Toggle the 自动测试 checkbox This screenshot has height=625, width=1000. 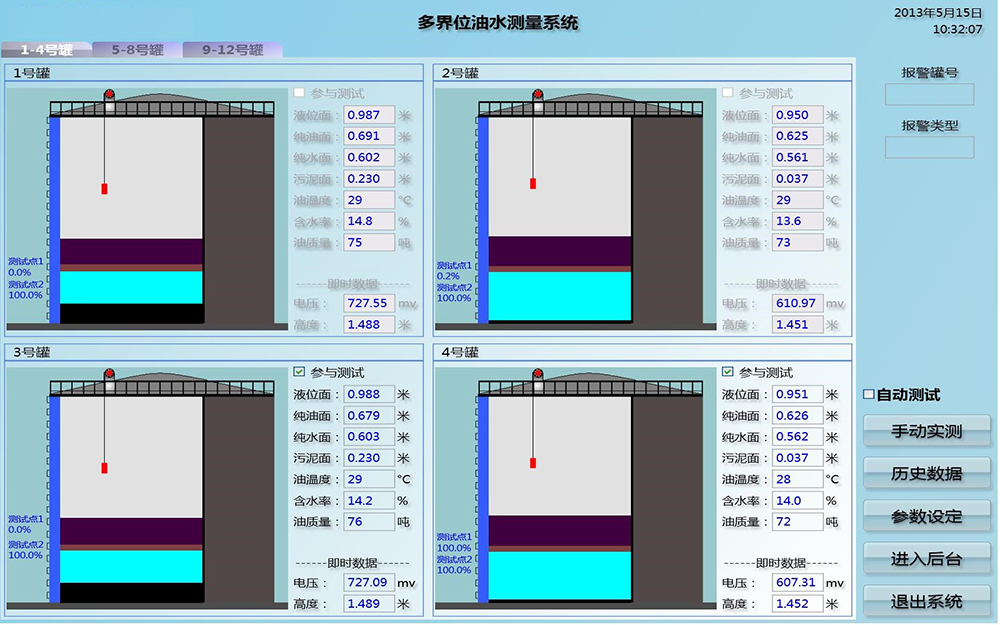pyautogui.click(x=868, y=395)
